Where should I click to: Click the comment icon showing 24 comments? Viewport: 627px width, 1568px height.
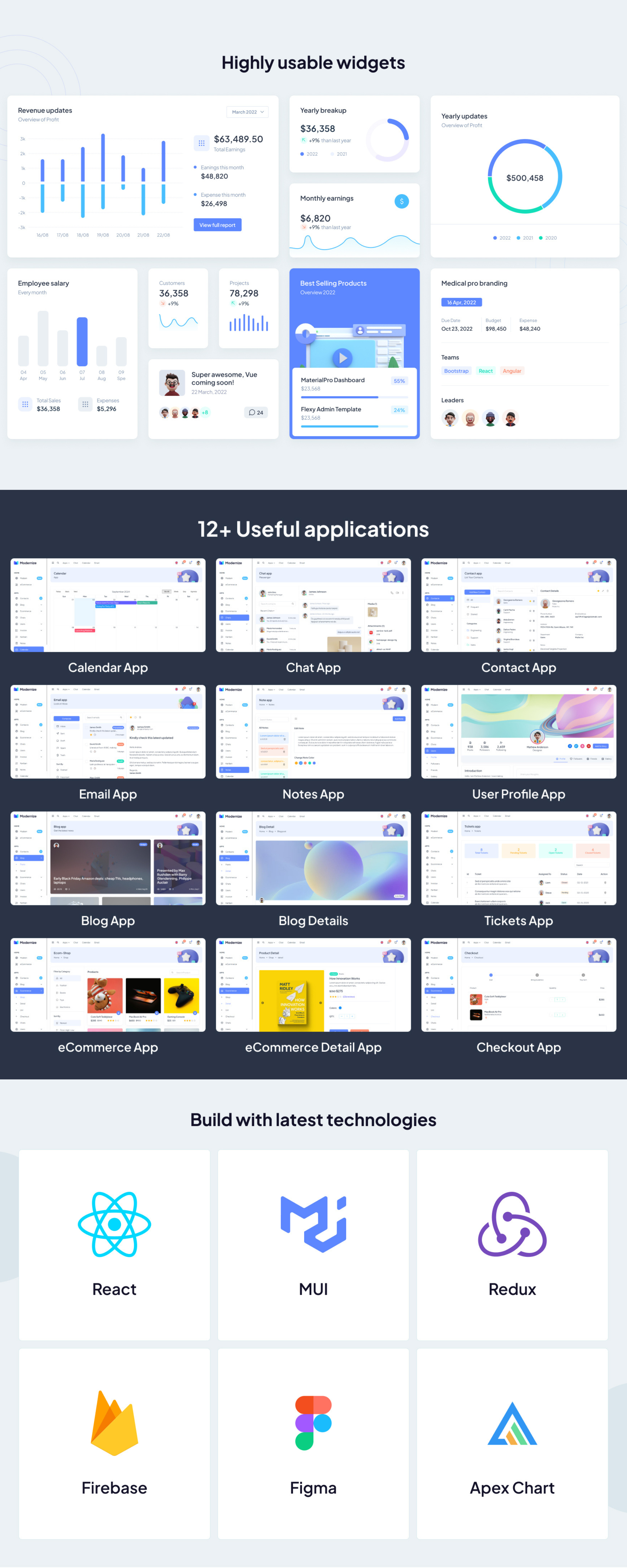[256, 412]
